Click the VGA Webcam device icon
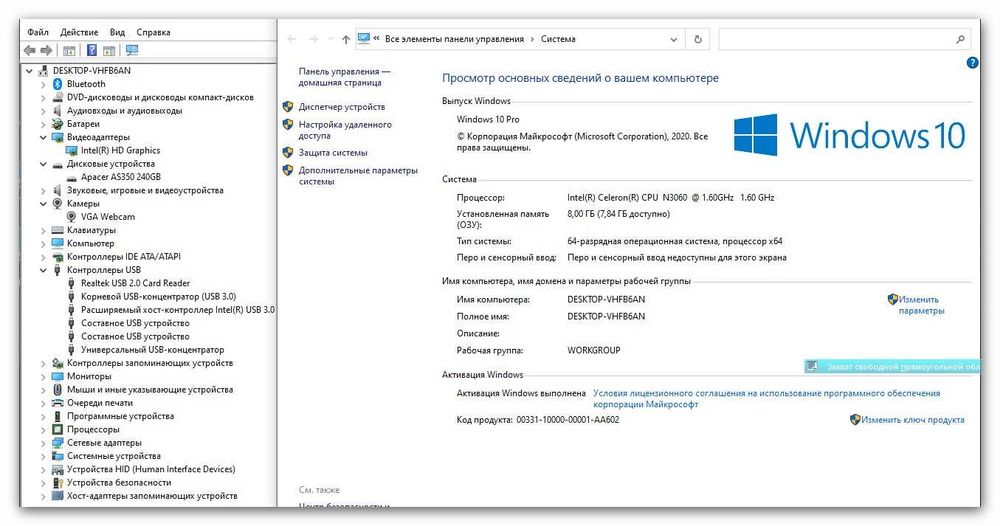 coord(71,217)
